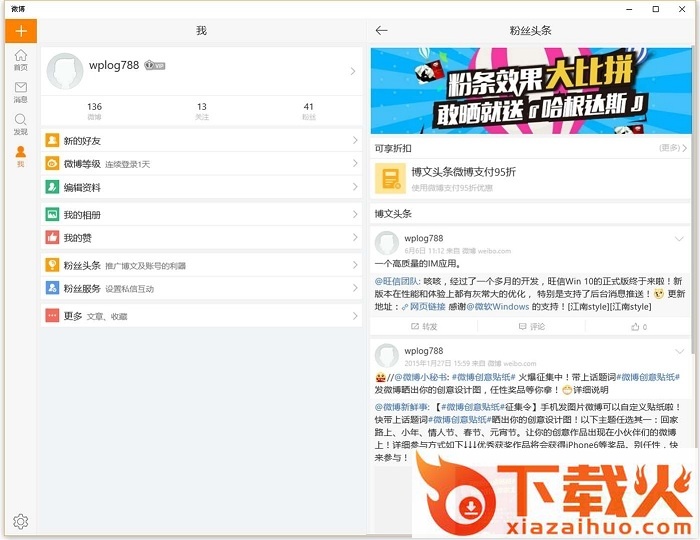The height and width of the screenshot is (540, 700).
Task: Click the 博文头条 section header
Action: pyautogui.click(x=393, y=213)
